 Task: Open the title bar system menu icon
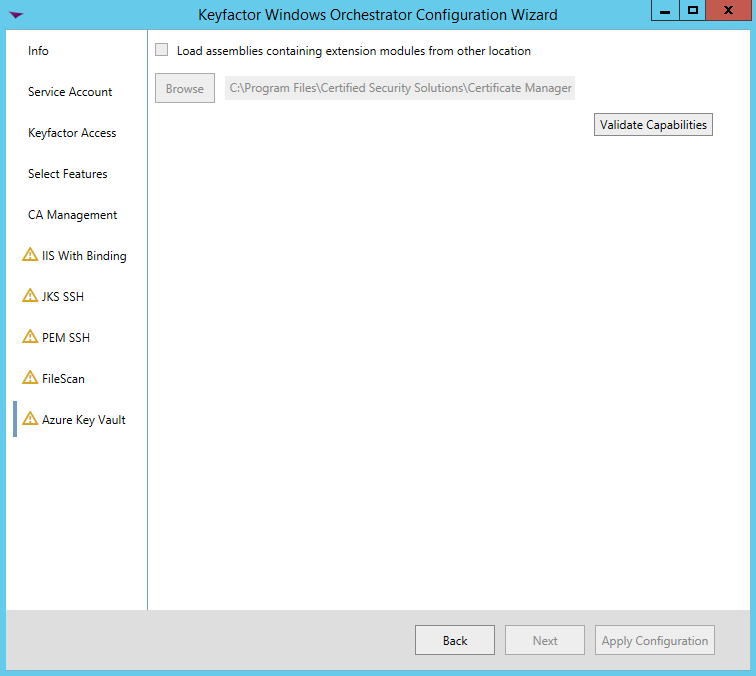[x=16, y=15]
